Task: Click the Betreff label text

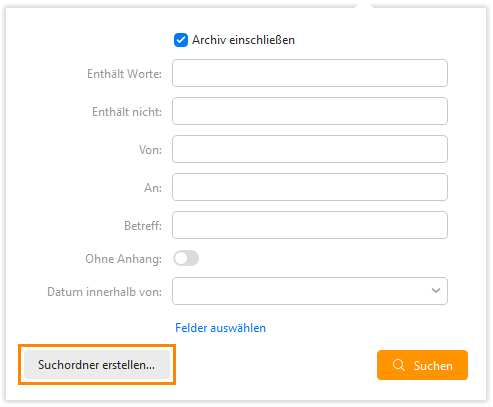Action: pos(143,226)
